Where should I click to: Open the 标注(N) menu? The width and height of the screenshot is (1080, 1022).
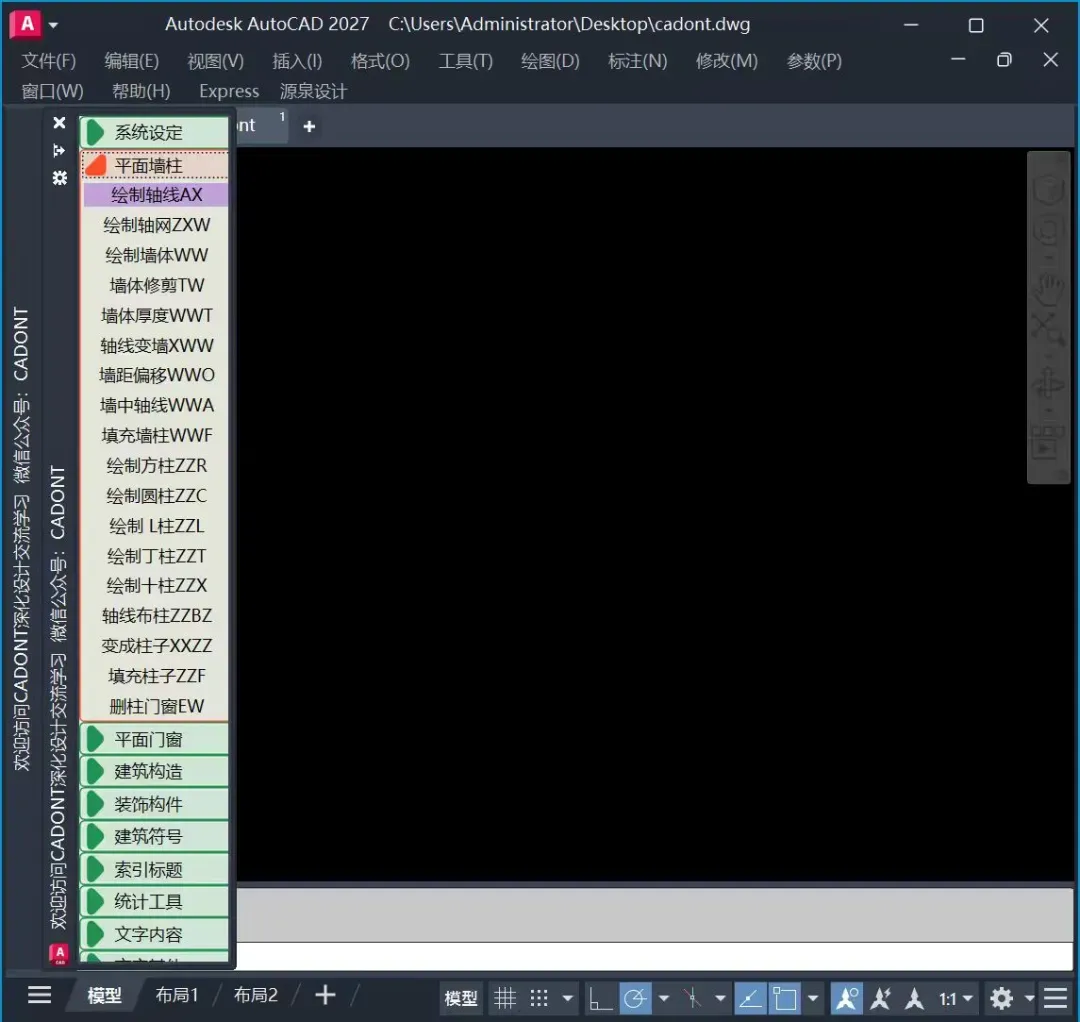(x=637, y=61)
